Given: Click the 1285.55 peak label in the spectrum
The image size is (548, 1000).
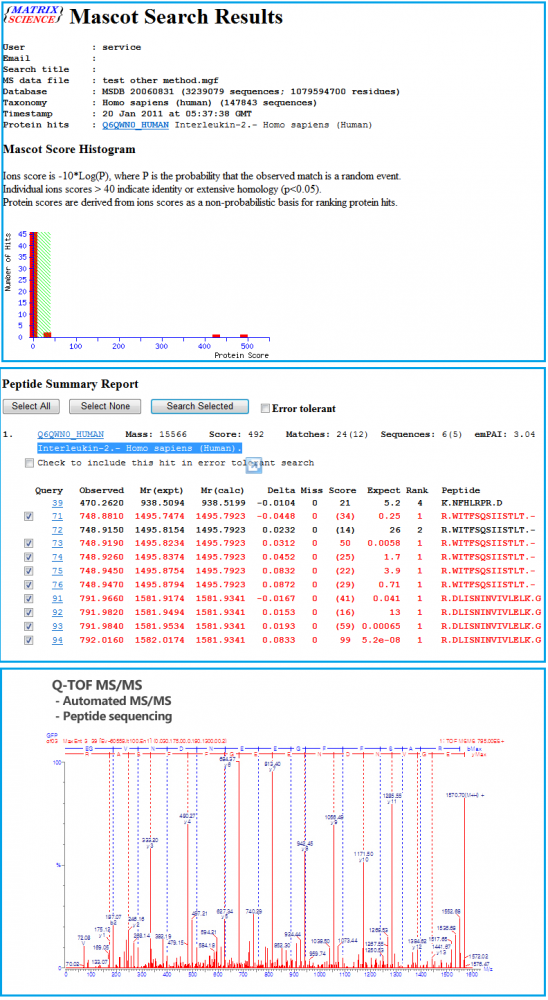Looking at the screenshot, I should pyautogui.click(x=392, y=797).
